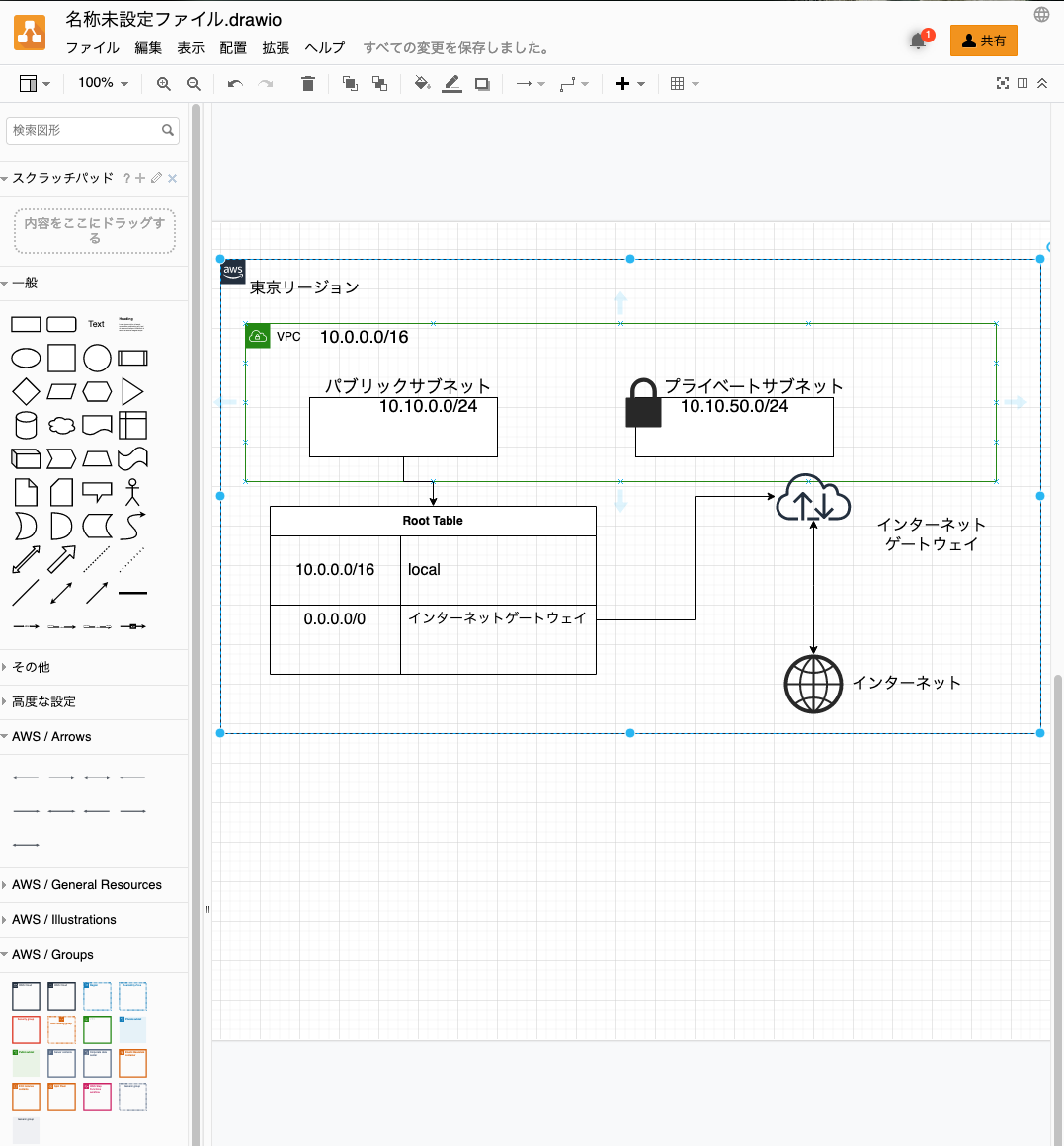Toggle the Shadow icon in the toolbar
The height and width of the screenshot is (1146, 1064).
[x=481, y=83]
